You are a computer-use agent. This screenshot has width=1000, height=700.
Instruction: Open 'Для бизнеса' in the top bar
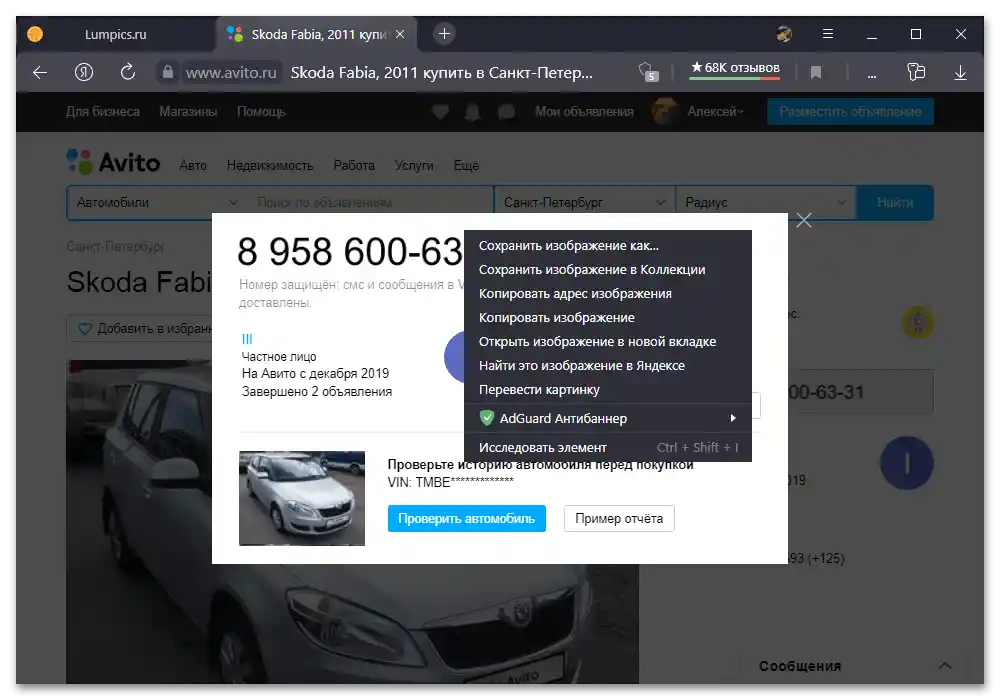[103, 112]
